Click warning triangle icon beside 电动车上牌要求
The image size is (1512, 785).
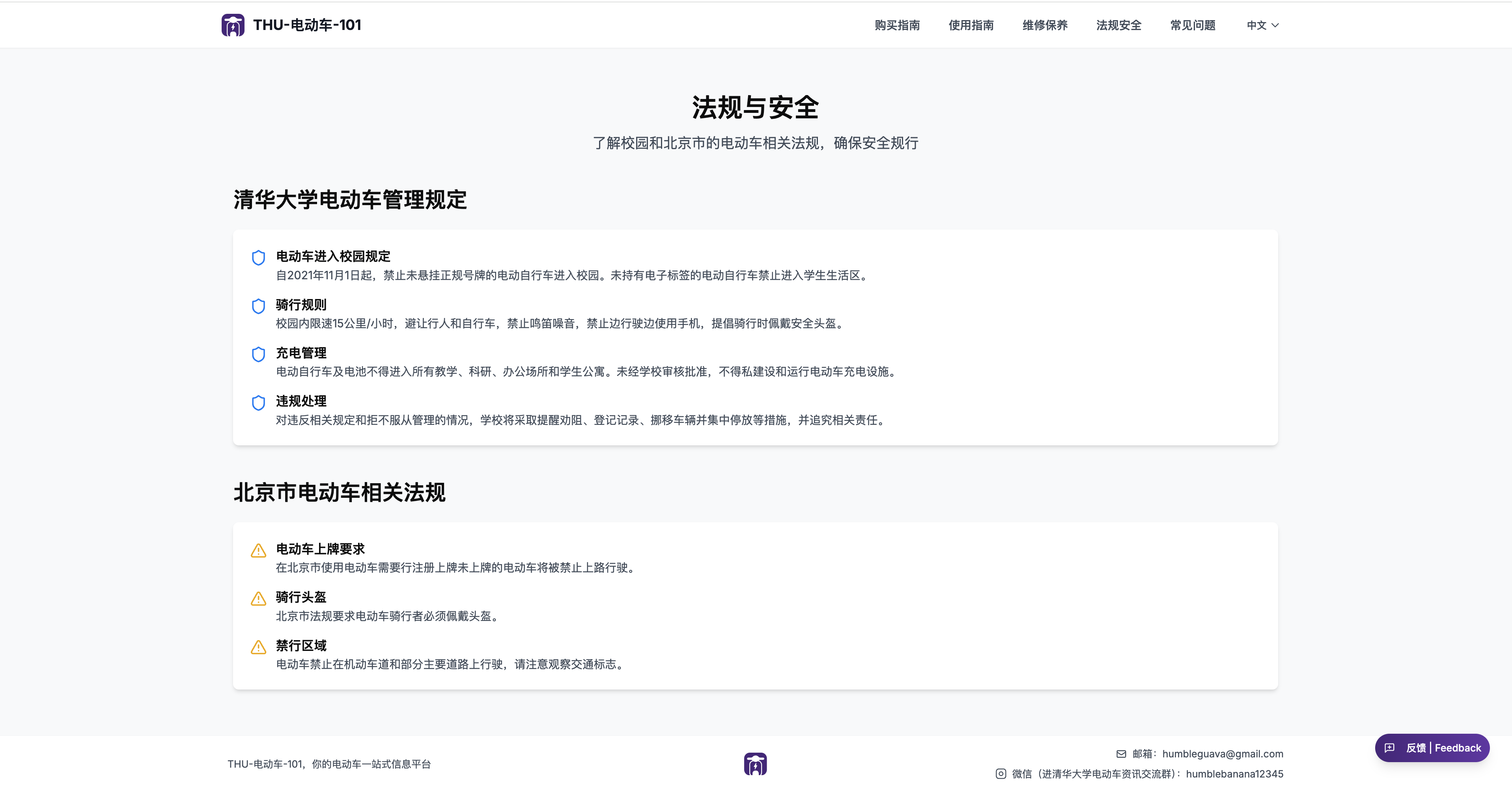pyautogui.click(x=258, y=550)
